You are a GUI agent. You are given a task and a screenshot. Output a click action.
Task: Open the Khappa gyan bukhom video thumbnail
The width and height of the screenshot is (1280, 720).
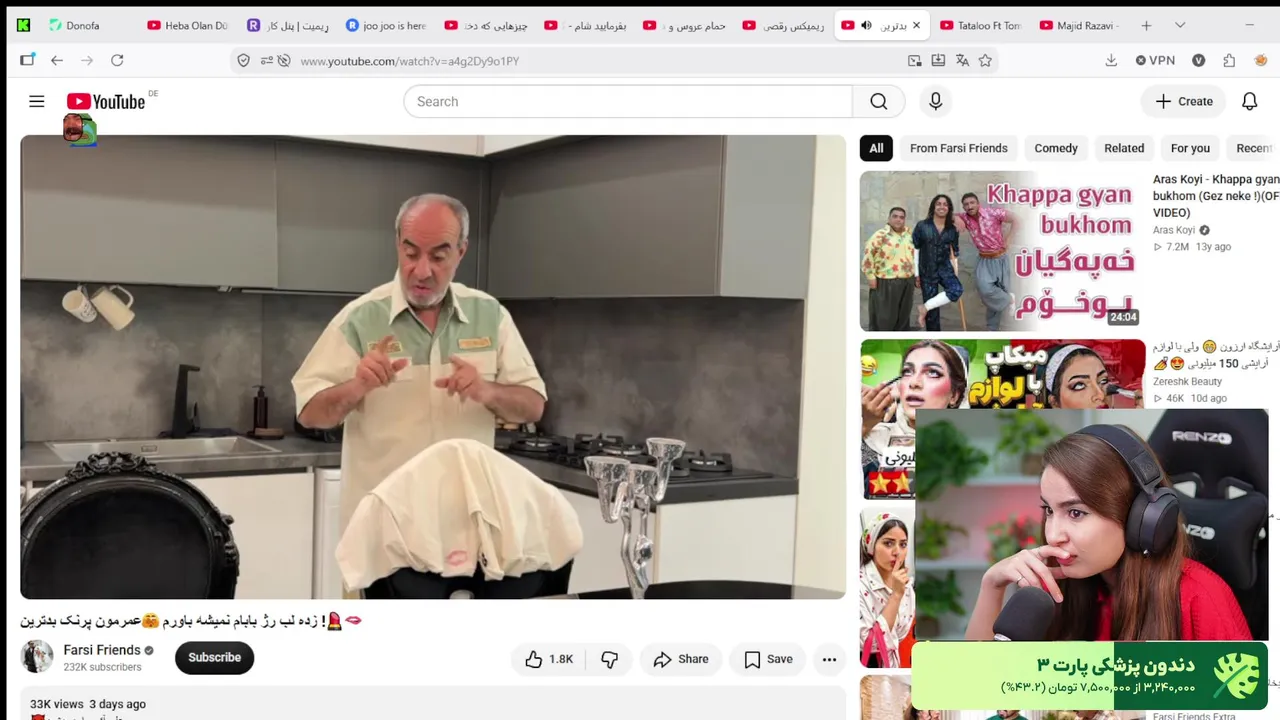pyautogui.click(x=1001, y=251)
